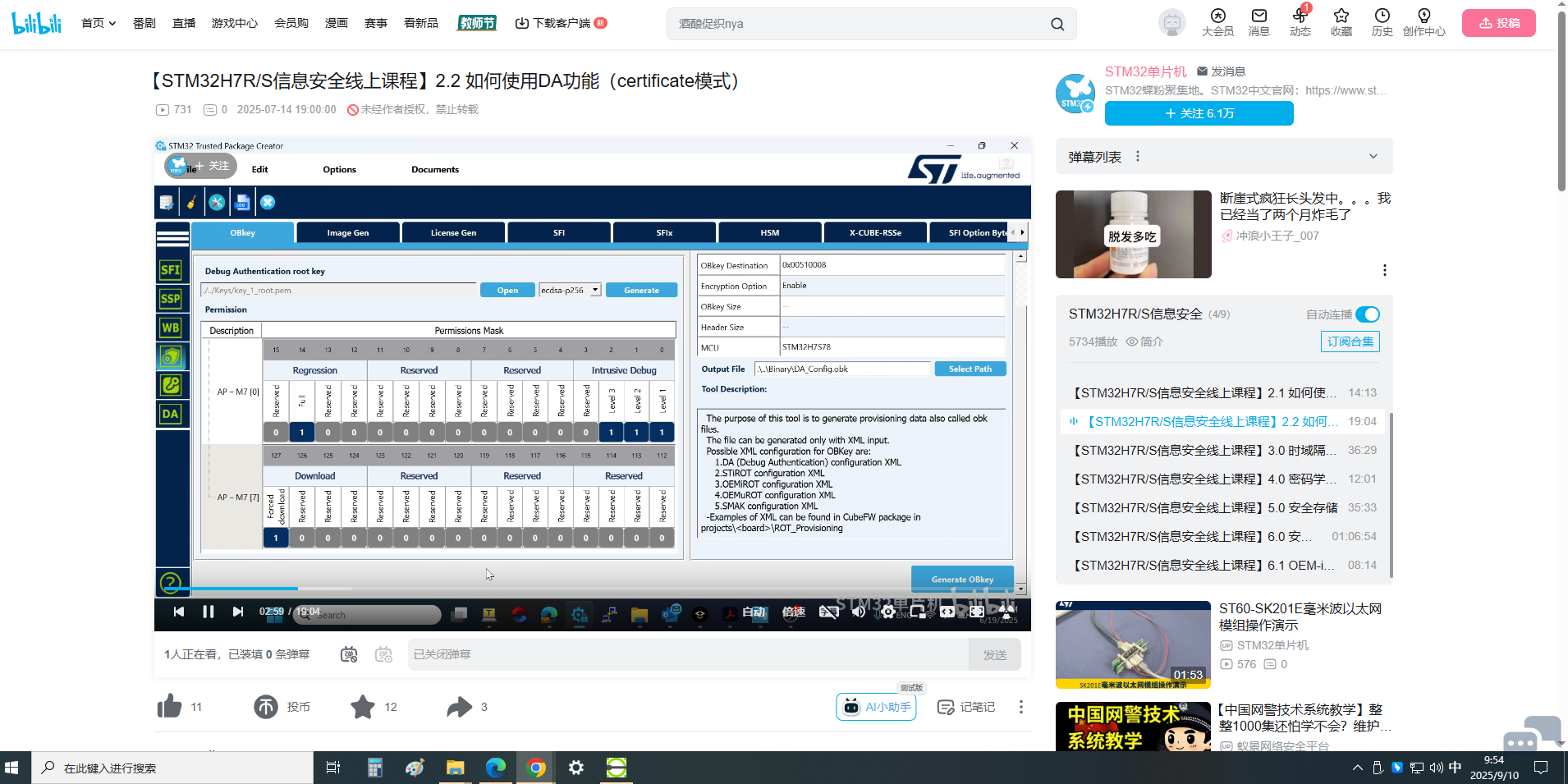The image size is (1568, 784).
Task: Open the 会员购 navigation item
Action: point(291,23)
